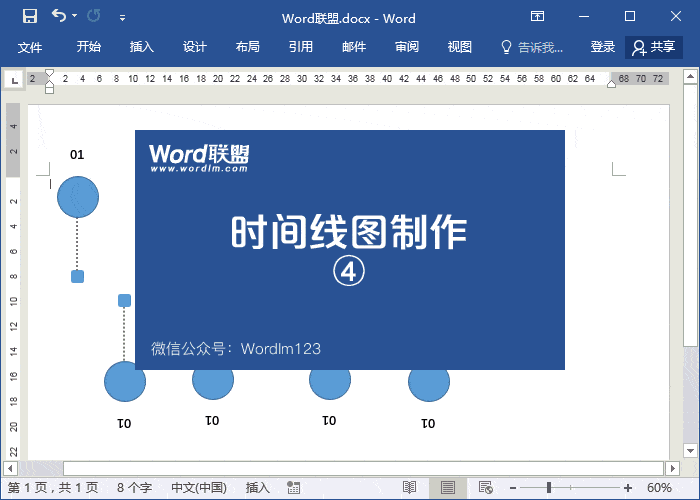
Task: Click the page count 第1页,共1页 in status bar
Action: click(x=53, y=488)
